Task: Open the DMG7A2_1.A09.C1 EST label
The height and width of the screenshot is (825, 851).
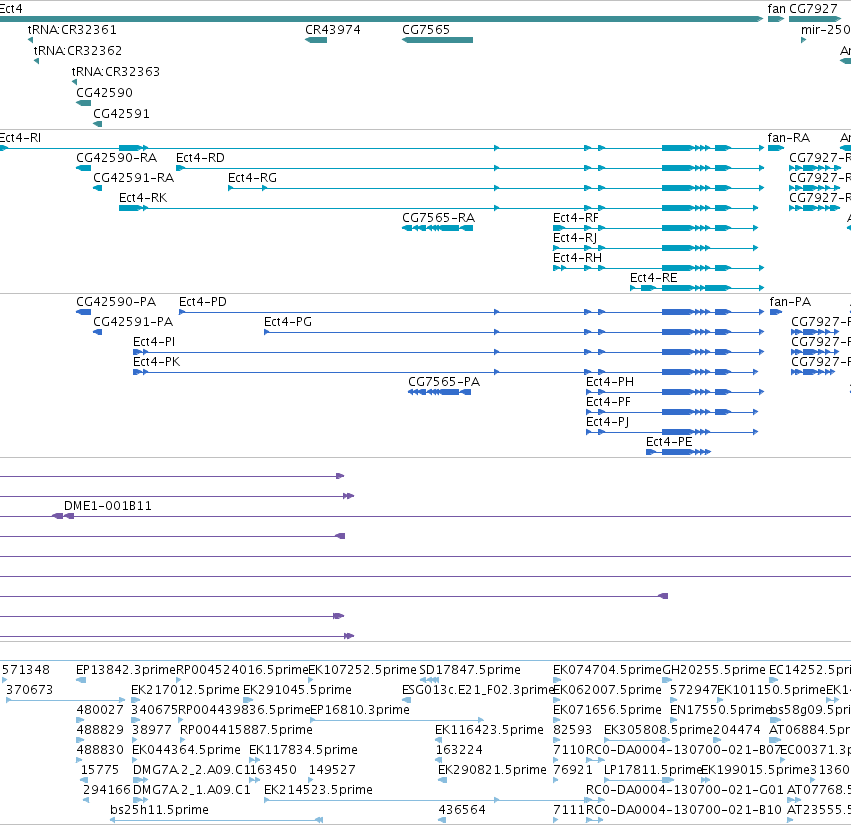Action: click(192, 790)
